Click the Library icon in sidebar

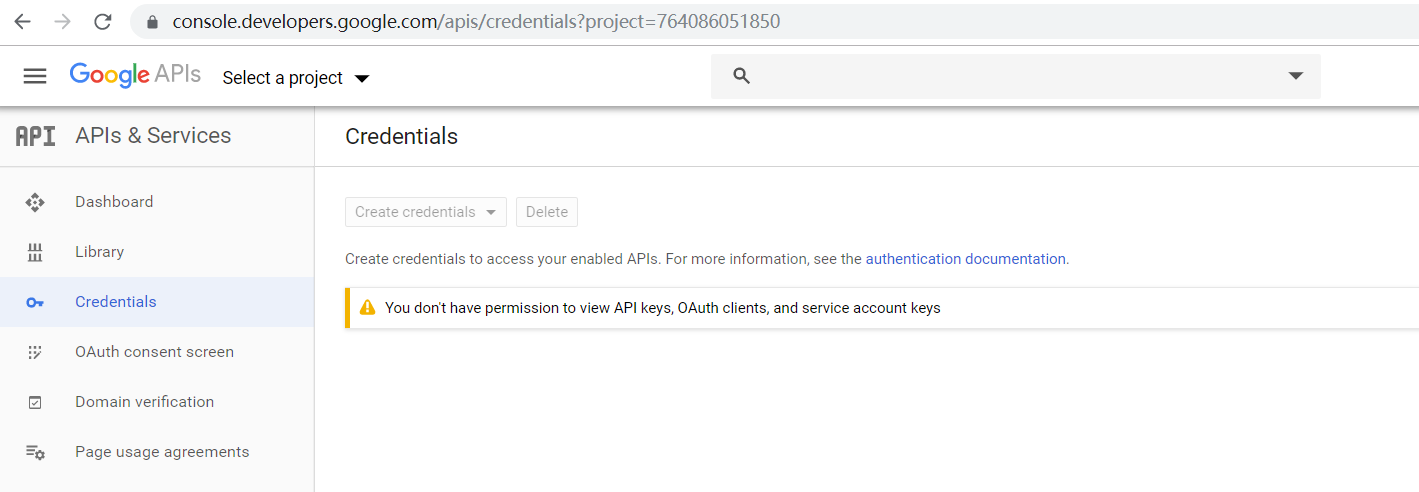(35, 252)
